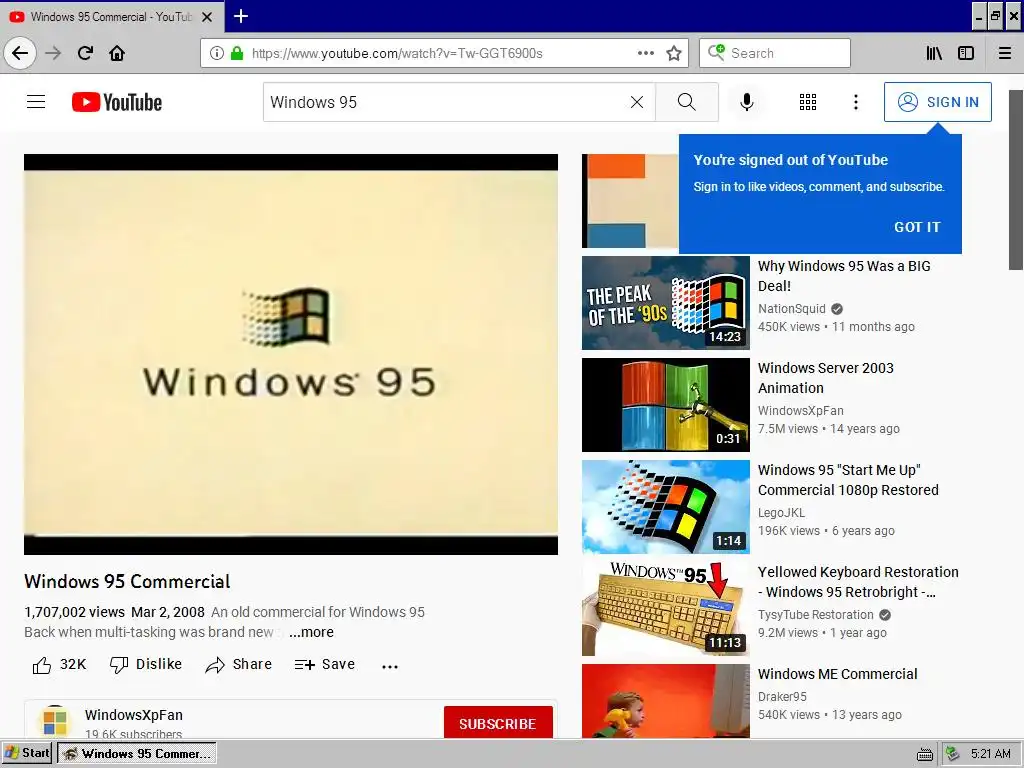Open the Windows ME Commercial thumbnail

665,701
